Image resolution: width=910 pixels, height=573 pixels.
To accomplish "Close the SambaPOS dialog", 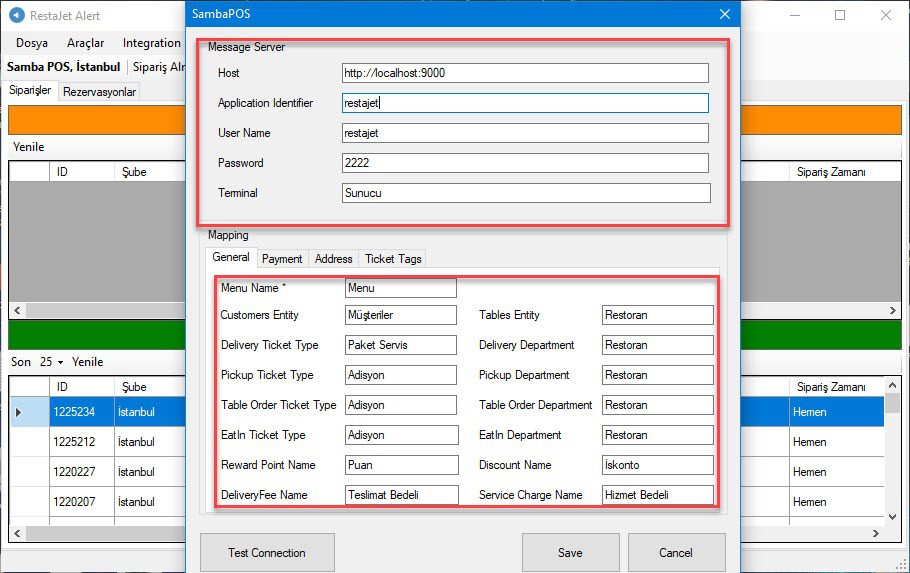I will pyautogui.click(x=726, y=15).
